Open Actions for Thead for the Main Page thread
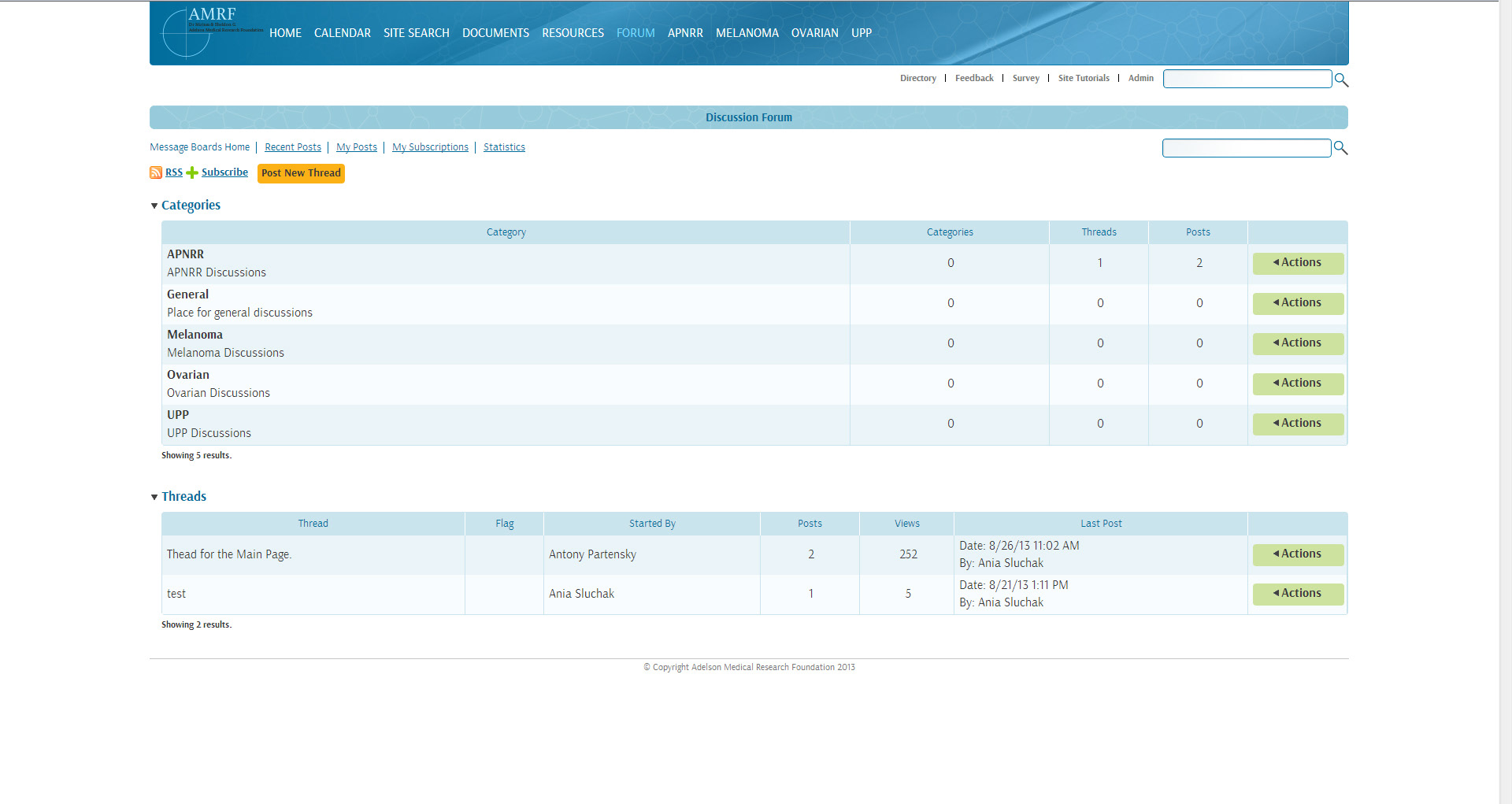1512x804 pixels. (x=1298, y=554)
